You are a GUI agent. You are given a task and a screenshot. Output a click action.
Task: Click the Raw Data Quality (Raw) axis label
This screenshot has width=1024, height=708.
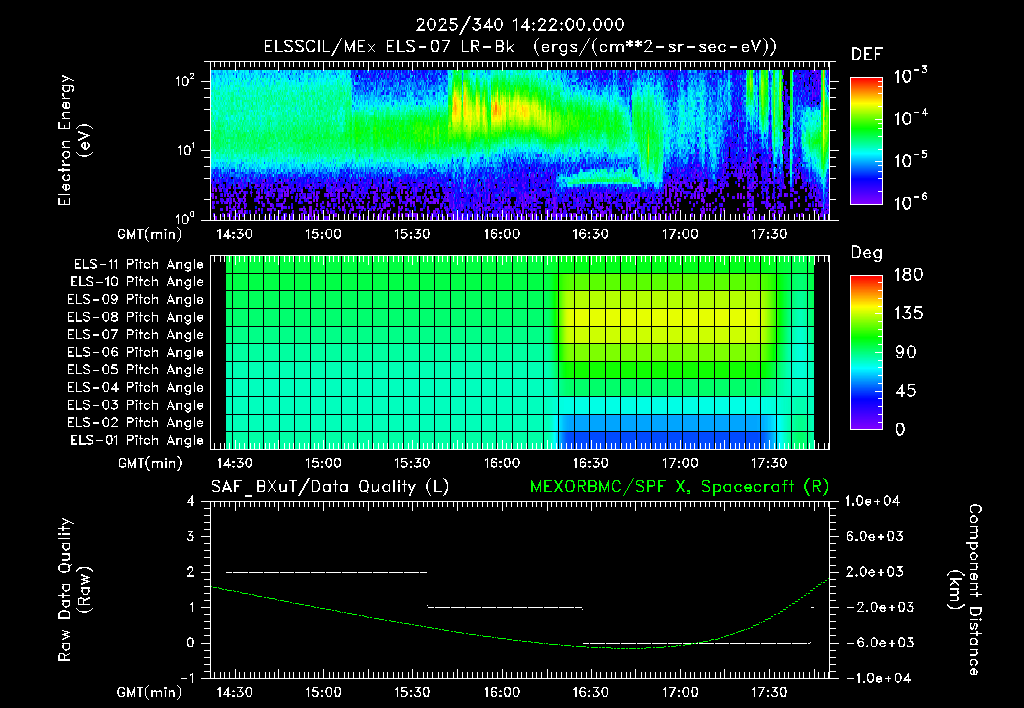[x=74, y=589]
